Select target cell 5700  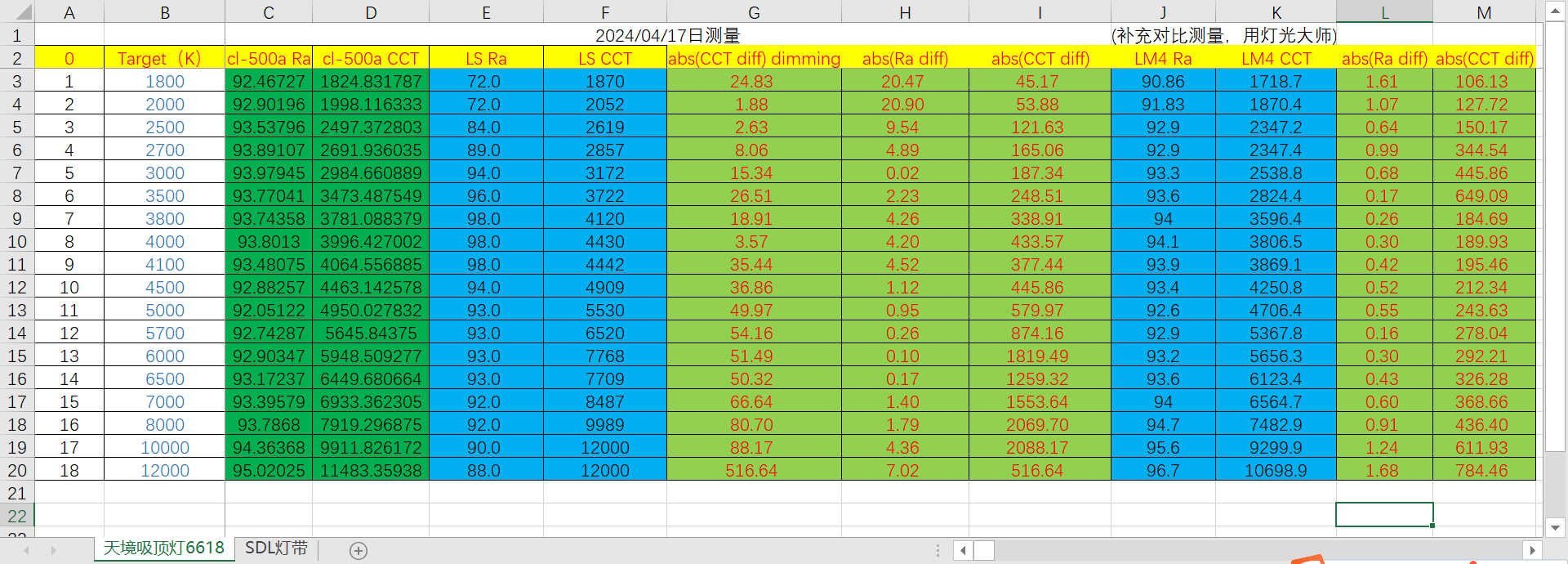click(x=165, y=333)
